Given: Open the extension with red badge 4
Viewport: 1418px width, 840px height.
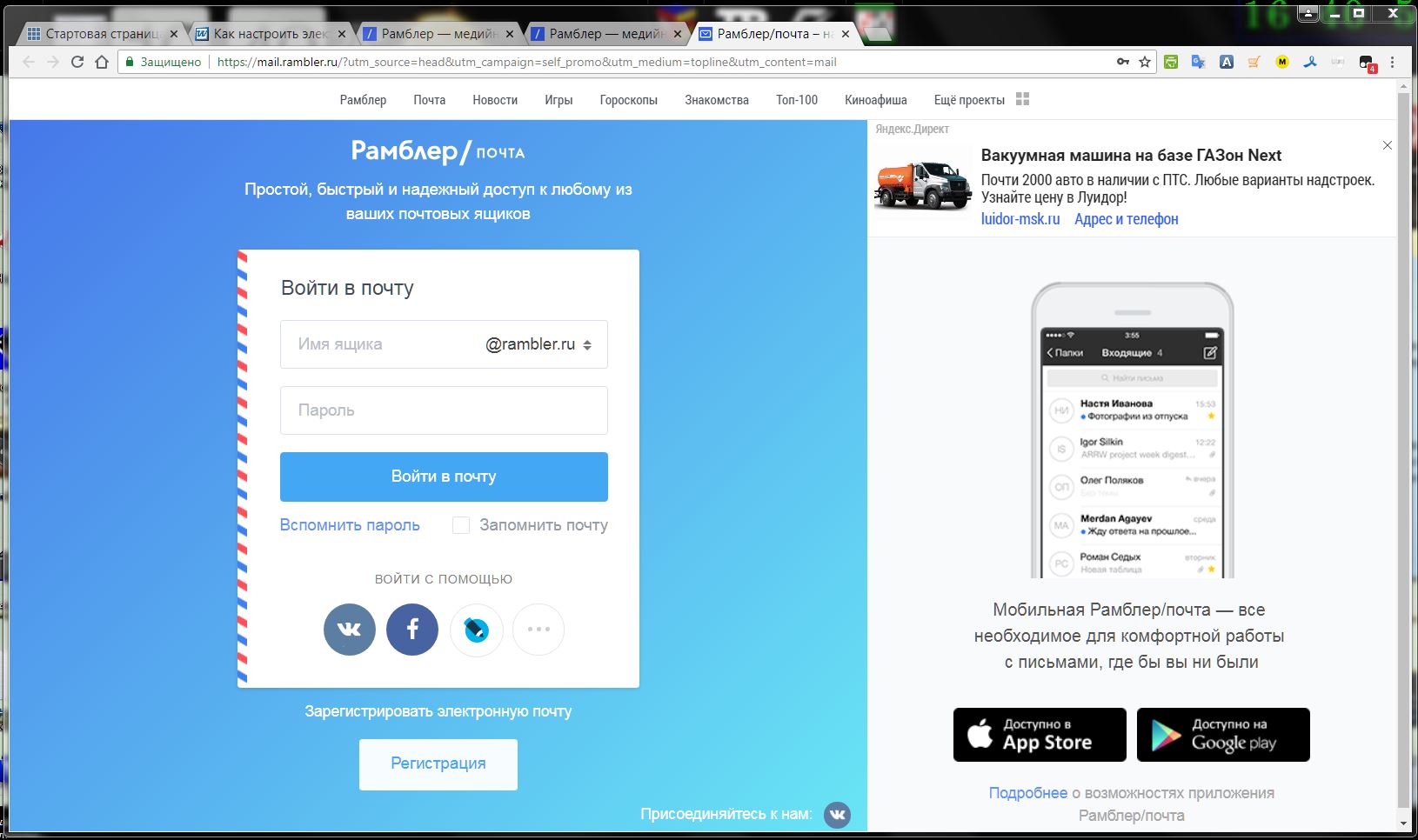Looking at the screenshot, I should click(x=1367, y=63).
